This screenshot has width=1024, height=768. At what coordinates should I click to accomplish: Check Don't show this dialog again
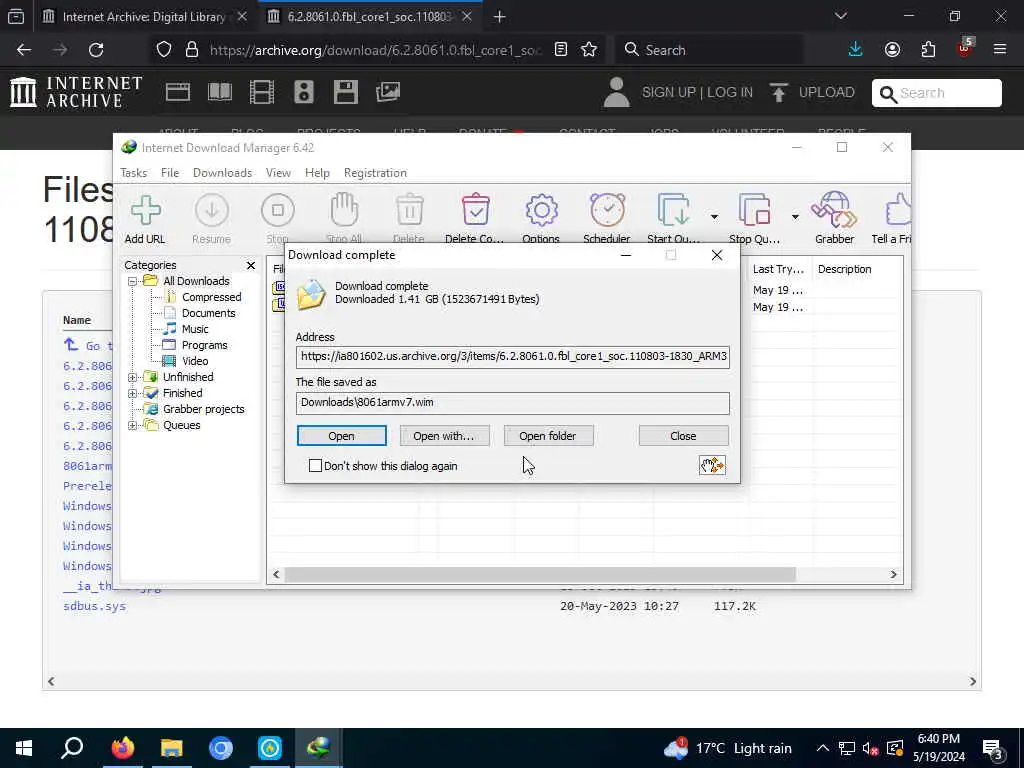(315, 466)
